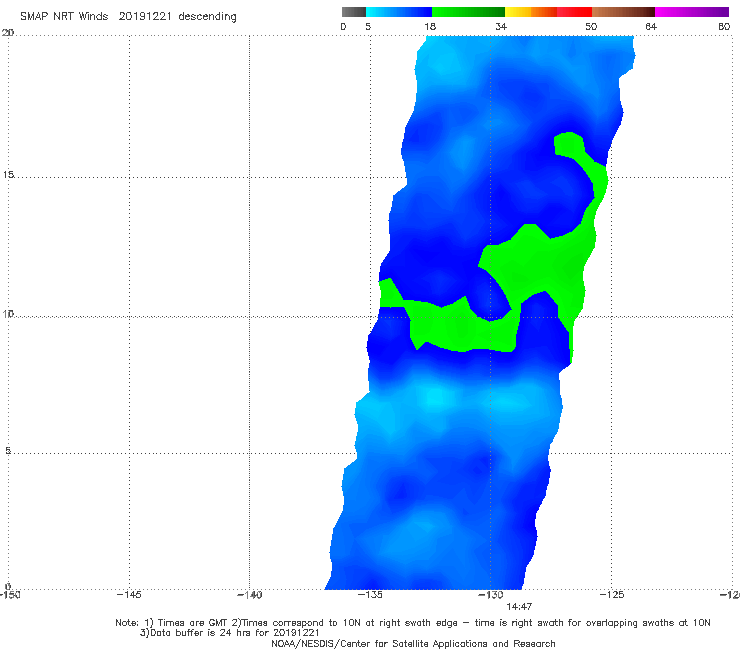Viewport: 740px width, 650px height.
Task: Click the longitude axis label "-125"
Action: click(612, 595)
